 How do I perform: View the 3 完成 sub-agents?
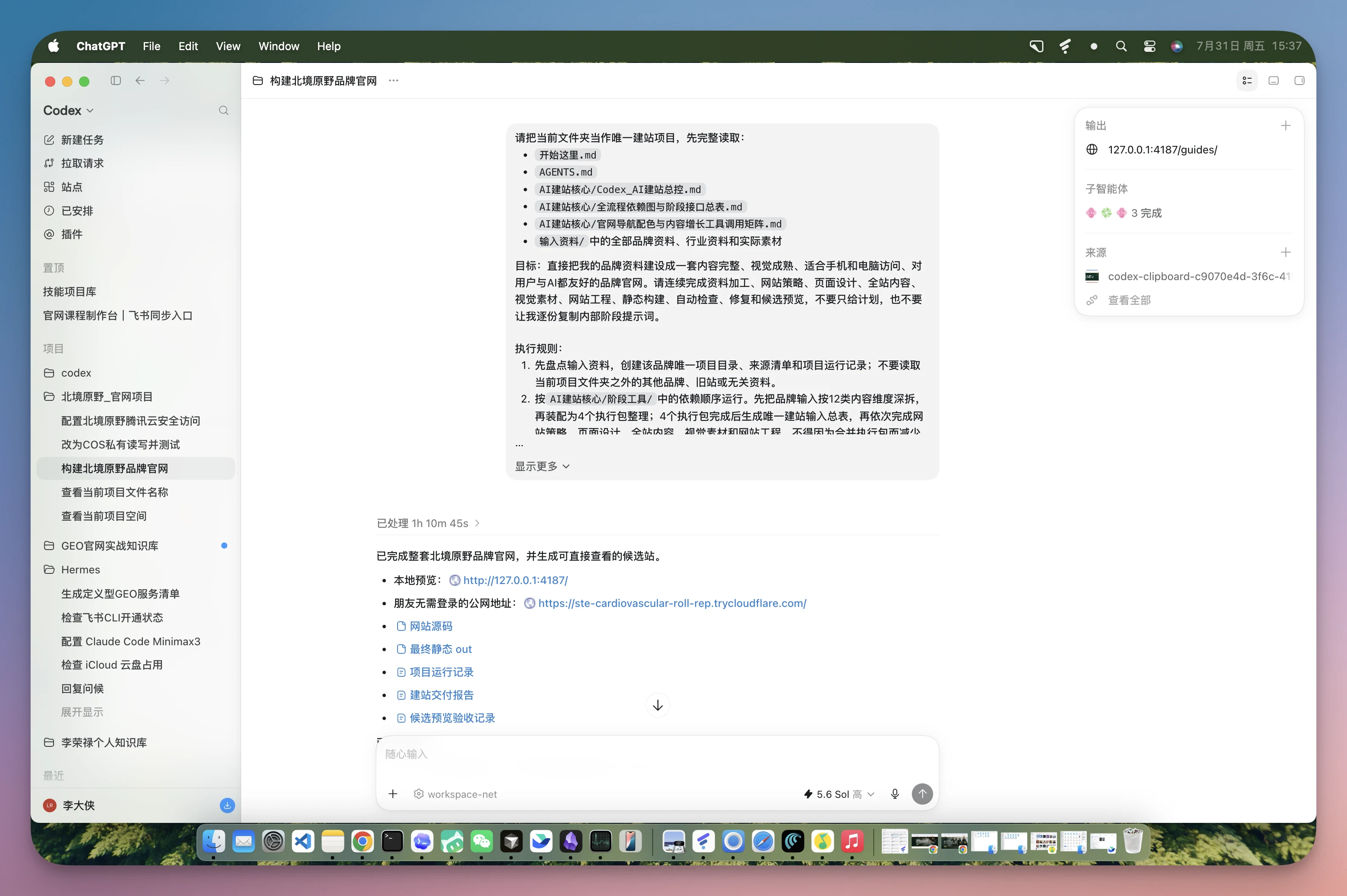tap(1123, 213)
